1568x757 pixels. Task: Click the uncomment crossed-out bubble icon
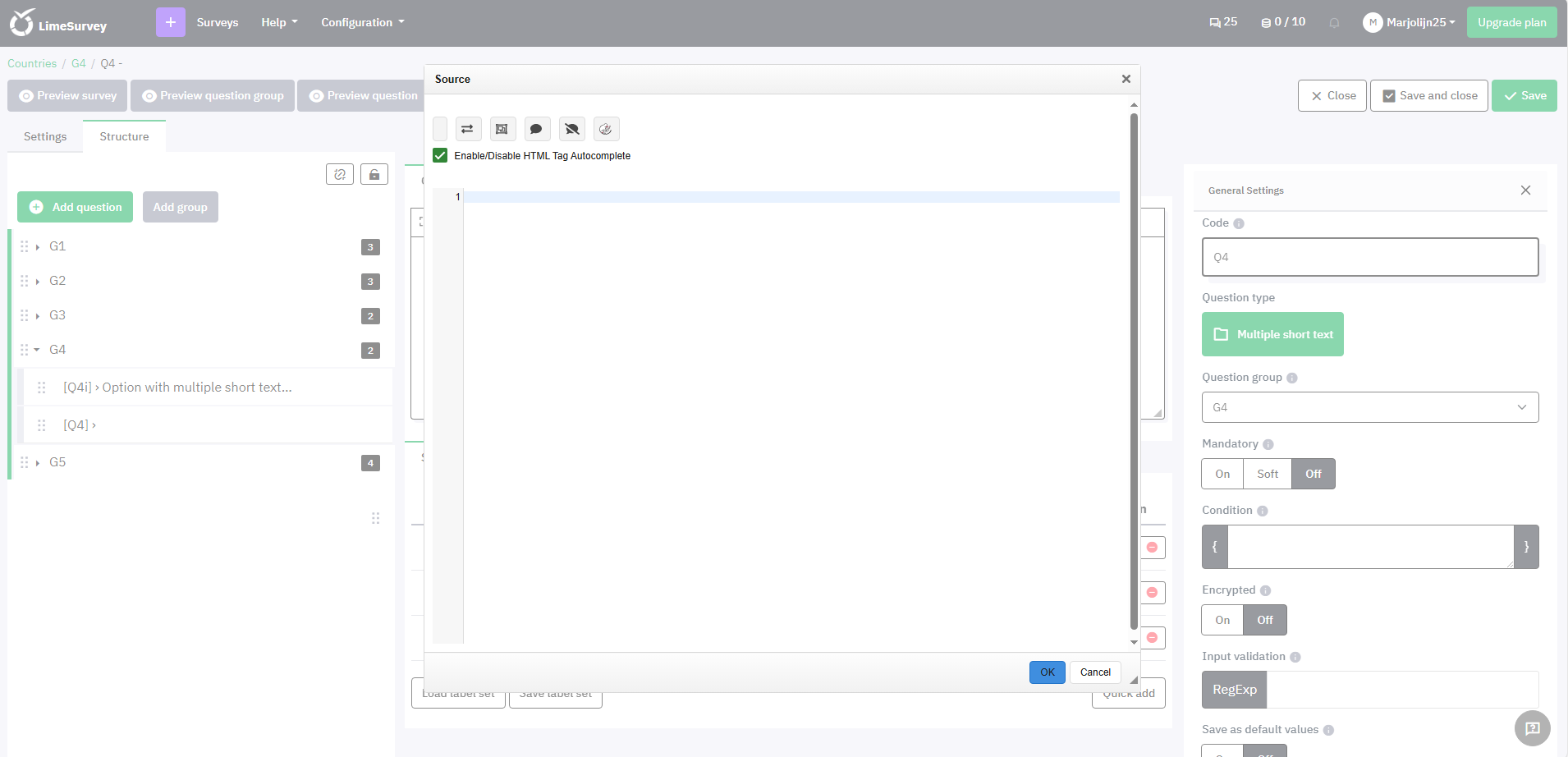coord(571,129)
